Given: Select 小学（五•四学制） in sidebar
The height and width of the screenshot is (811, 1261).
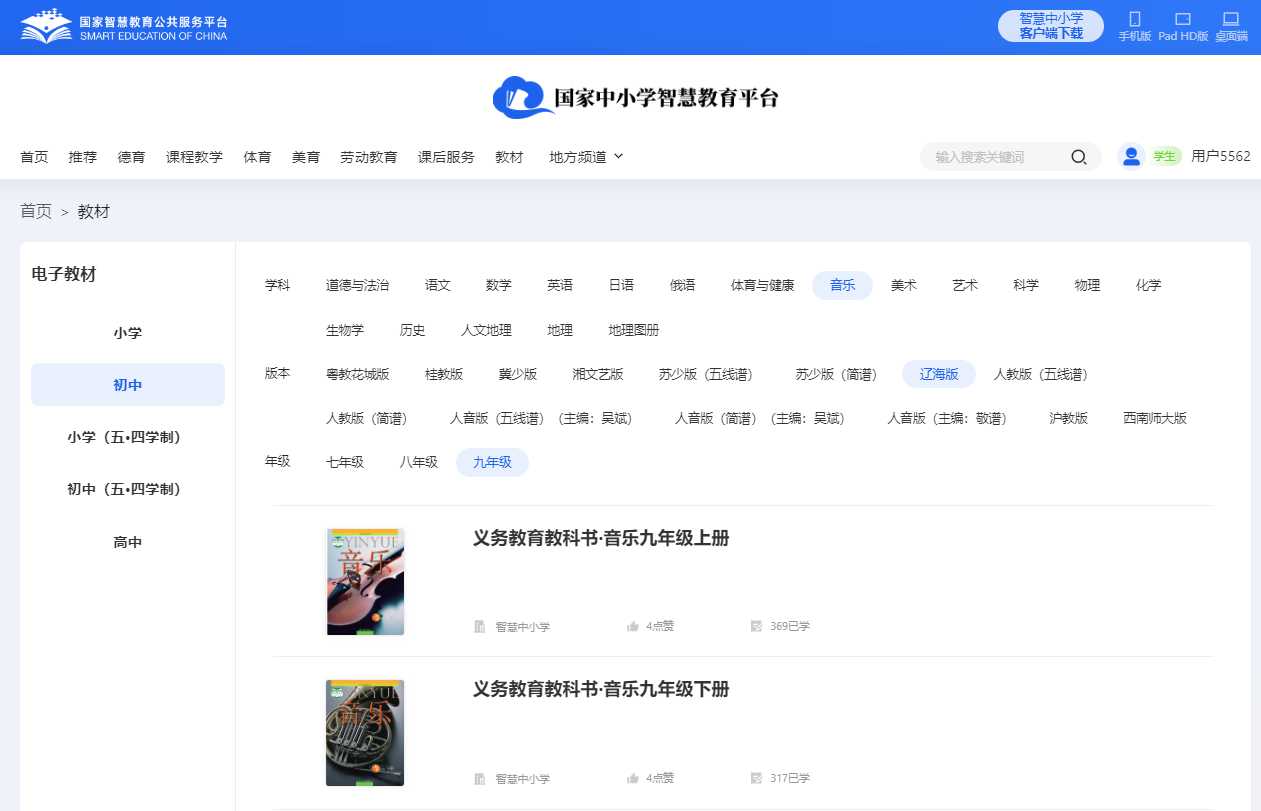Looking at the screenshot, I should tap(128, 437).
